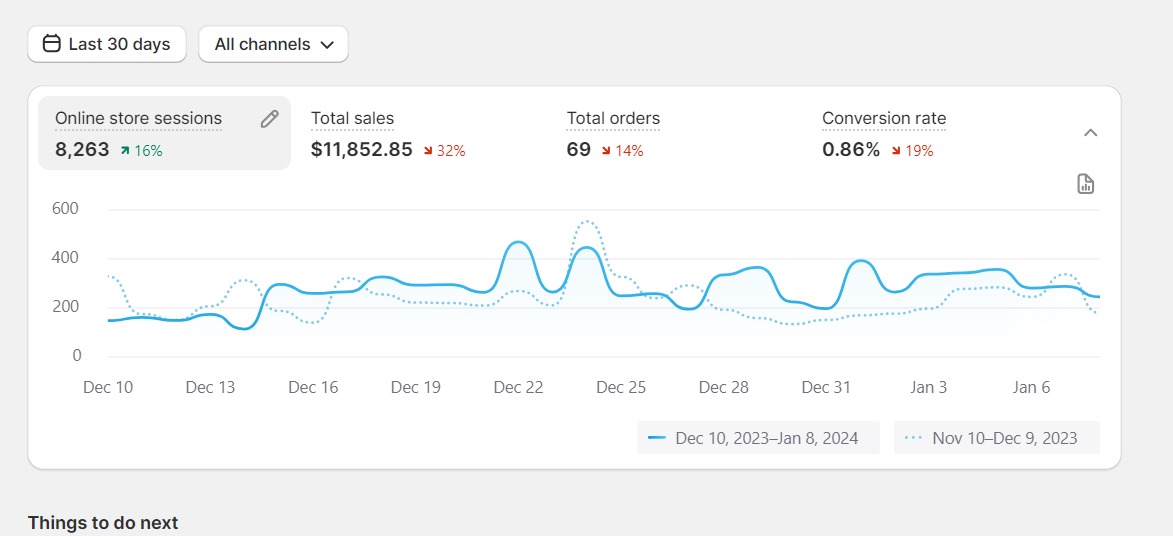Click the solid line peak near Dec 22
1173x536 pixels.
517,242
